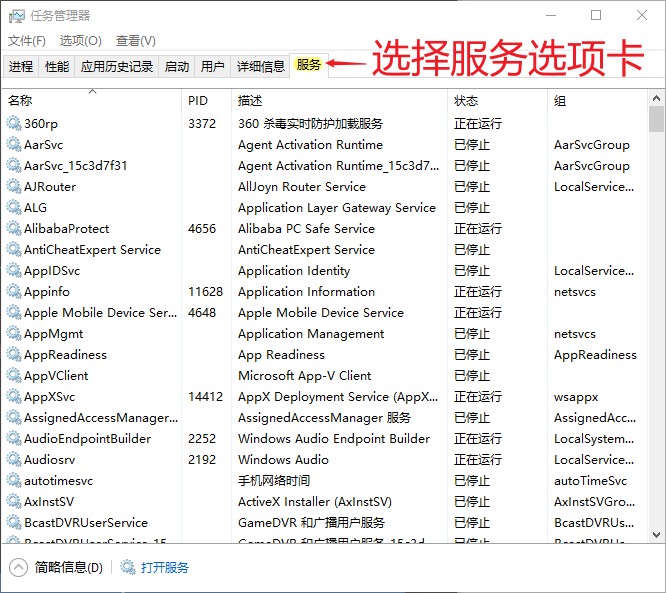Click the scrollbar up arrow
Image resolution: width=666 pixels, height=593 pixels.
point(656,98)
